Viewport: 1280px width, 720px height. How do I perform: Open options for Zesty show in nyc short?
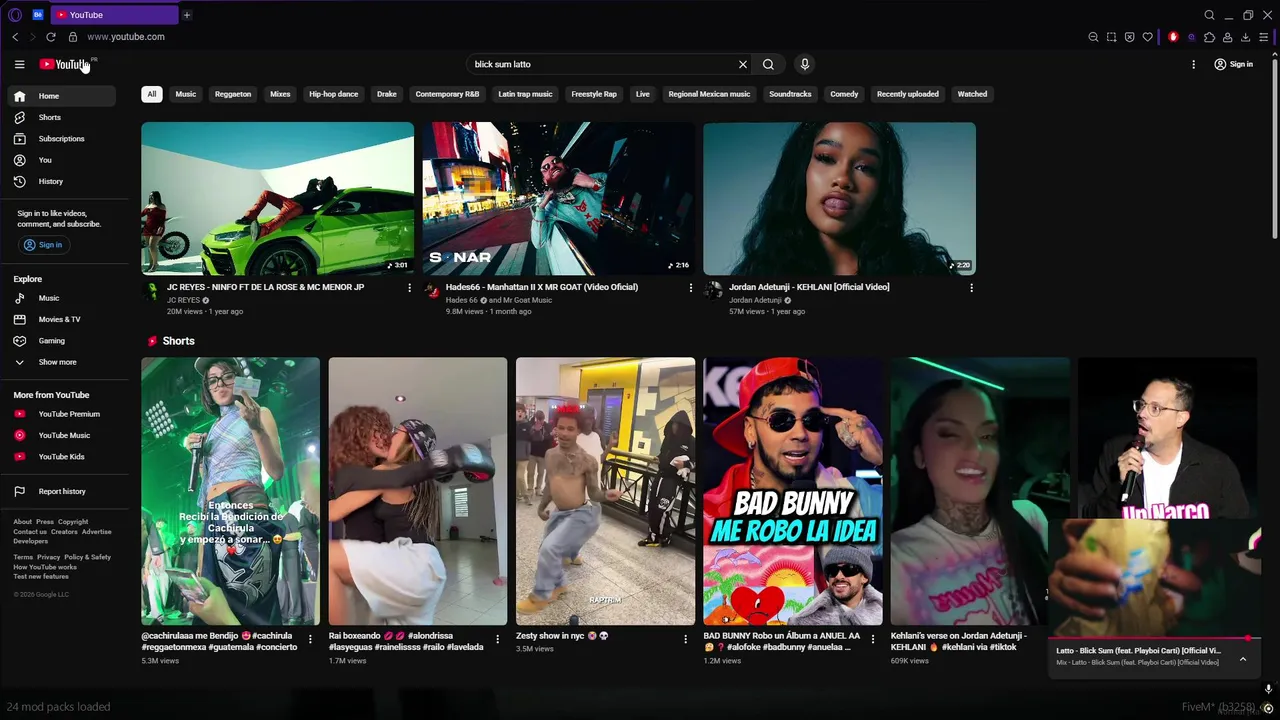tap(685, 639)
